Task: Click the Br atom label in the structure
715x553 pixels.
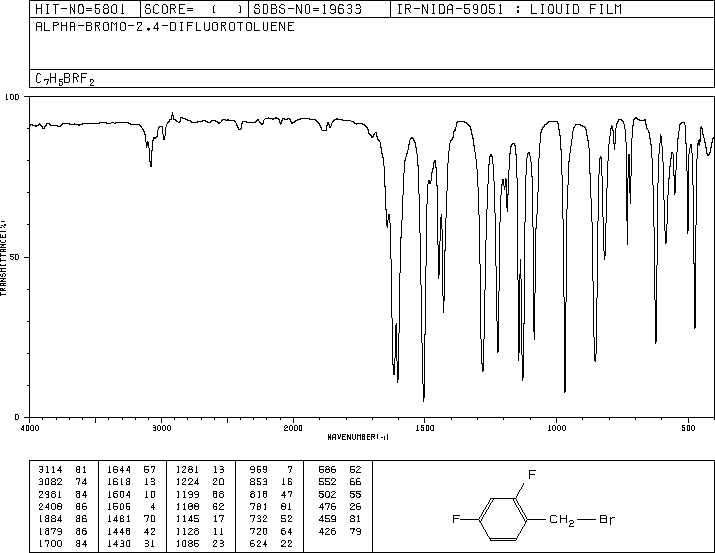Action: click(606, 519)
